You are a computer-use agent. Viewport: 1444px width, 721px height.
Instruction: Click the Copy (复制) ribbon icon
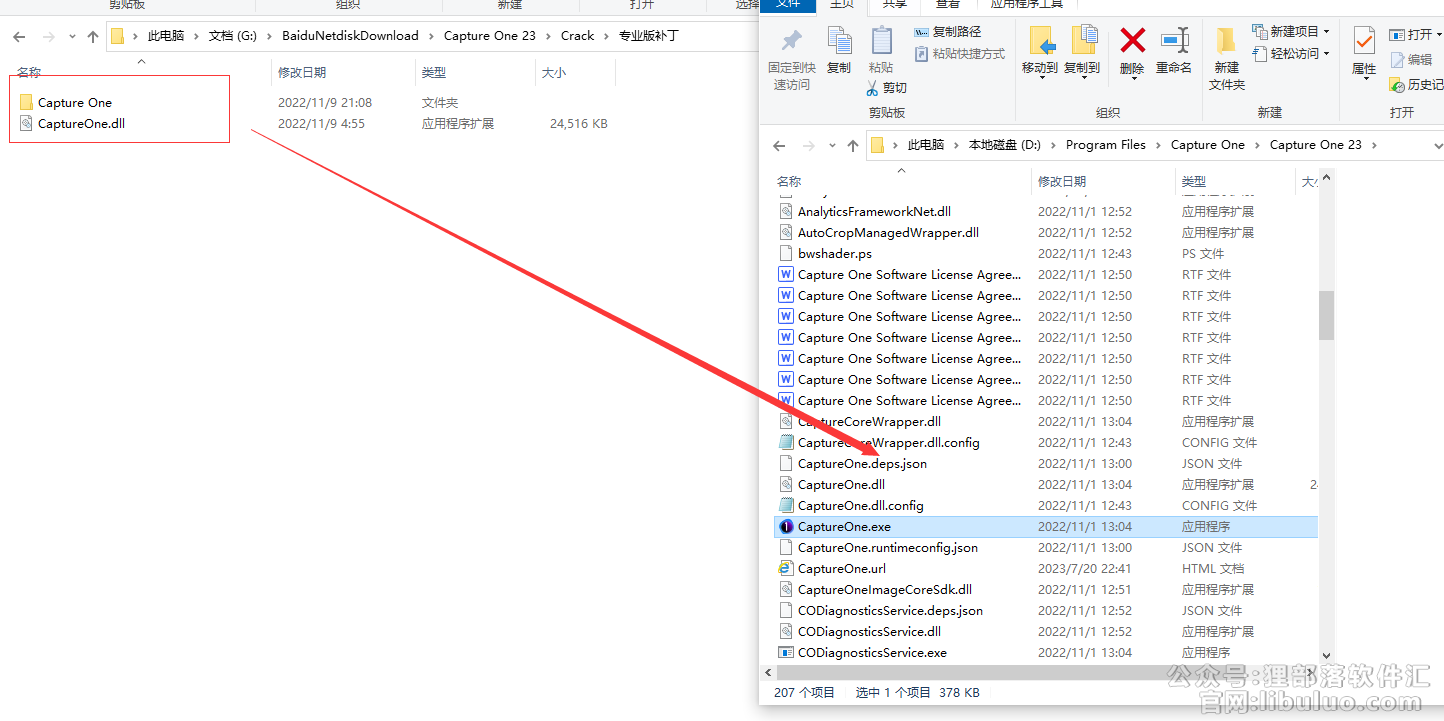[x=839, y=42]
